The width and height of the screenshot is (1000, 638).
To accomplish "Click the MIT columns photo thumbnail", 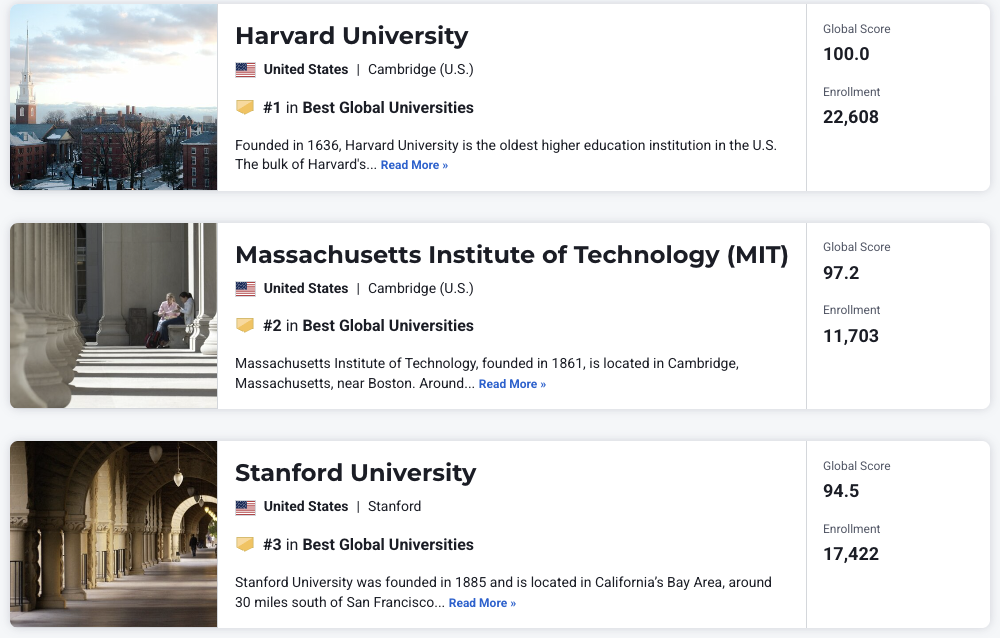I will pos(114,315).
